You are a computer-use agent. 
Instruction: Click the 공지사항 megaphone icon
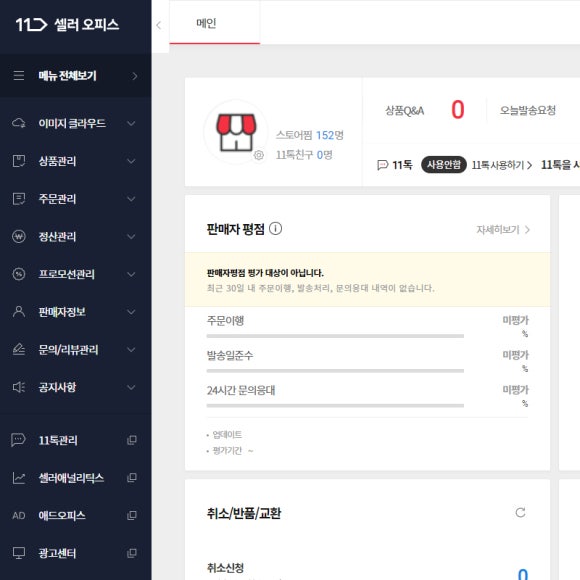19,387
